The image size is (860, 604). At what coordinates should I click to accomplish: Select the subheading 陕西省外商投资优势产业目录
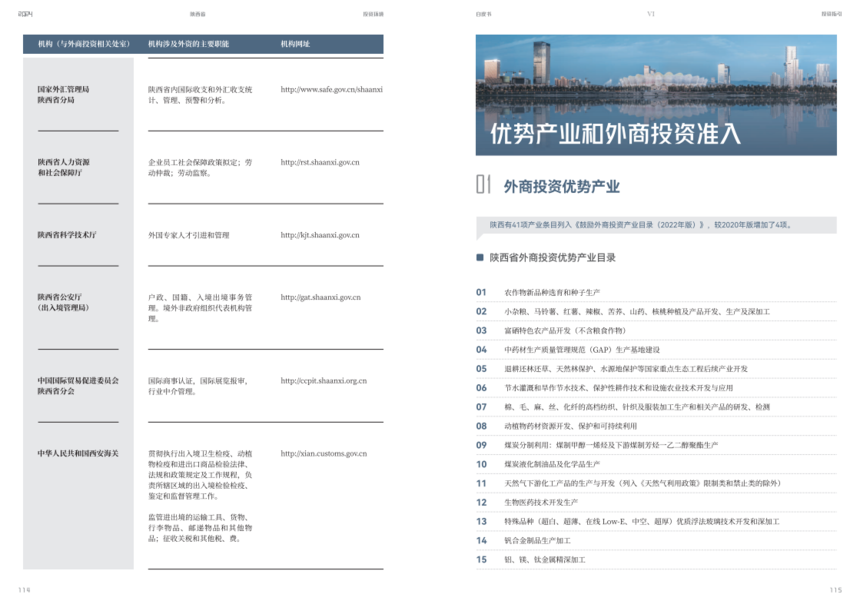pos(552,258)
